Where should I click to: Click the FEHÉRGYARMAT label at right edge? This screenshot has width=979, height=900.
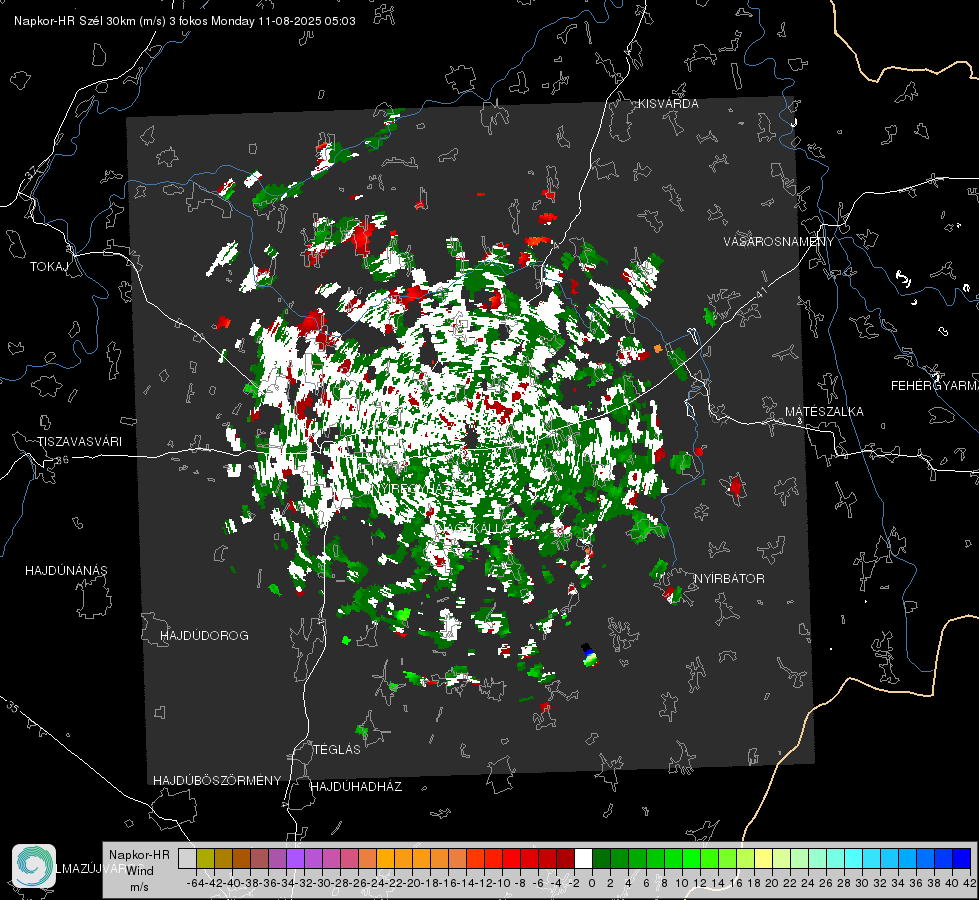[934, 386]
